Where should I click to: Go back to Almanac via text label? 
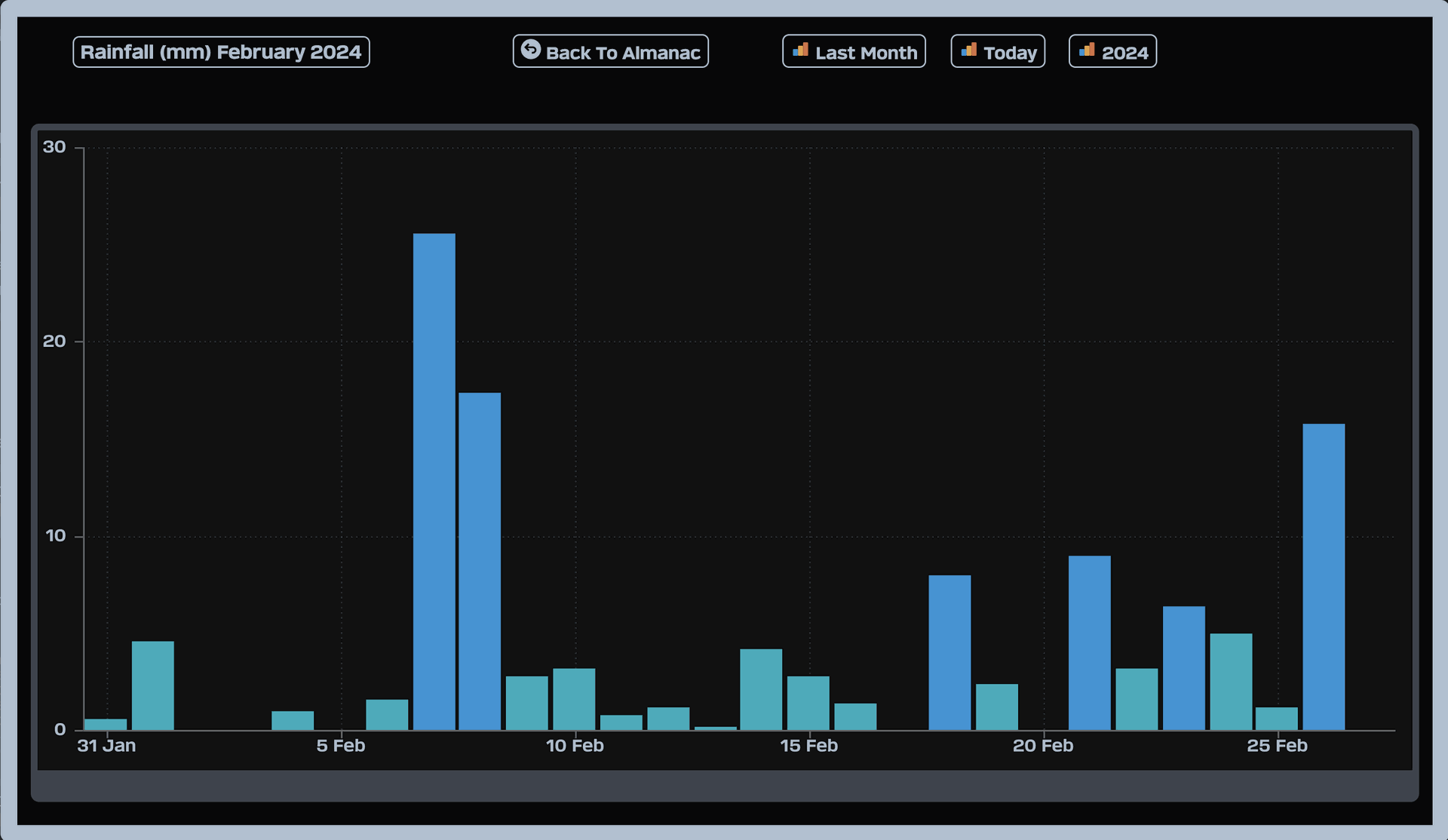coord(623,53)
